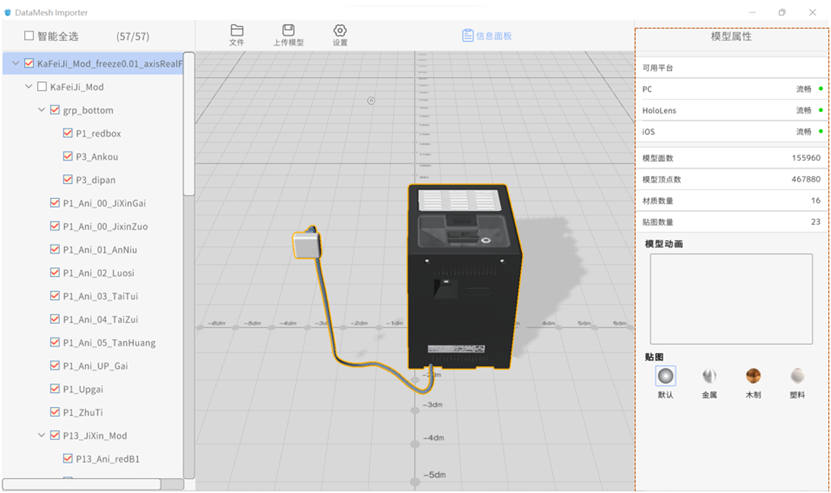Image resolution: width=831 pixels, height=493 pixels.
Task: Restore the window size
Action: [782, 12]
